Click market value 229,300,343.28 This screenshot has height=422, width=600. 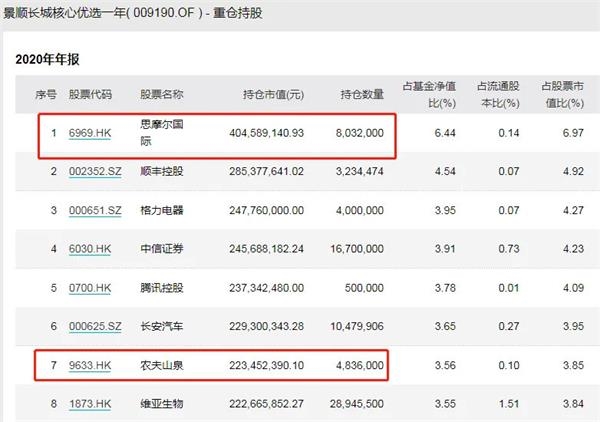(267, 326)
